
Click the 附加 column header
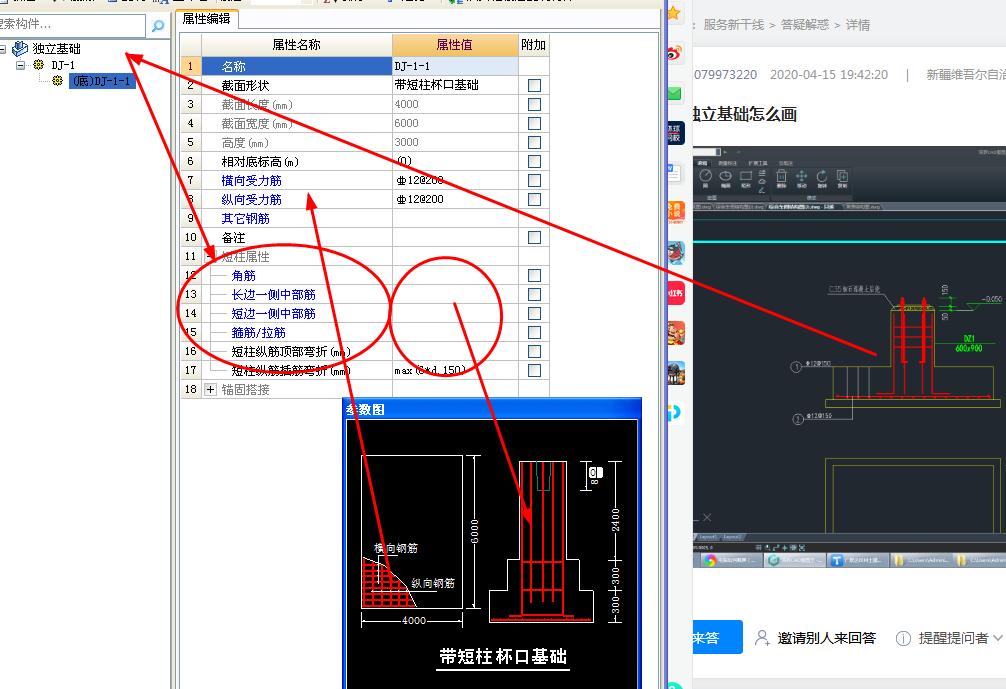[x=533, y=45]
